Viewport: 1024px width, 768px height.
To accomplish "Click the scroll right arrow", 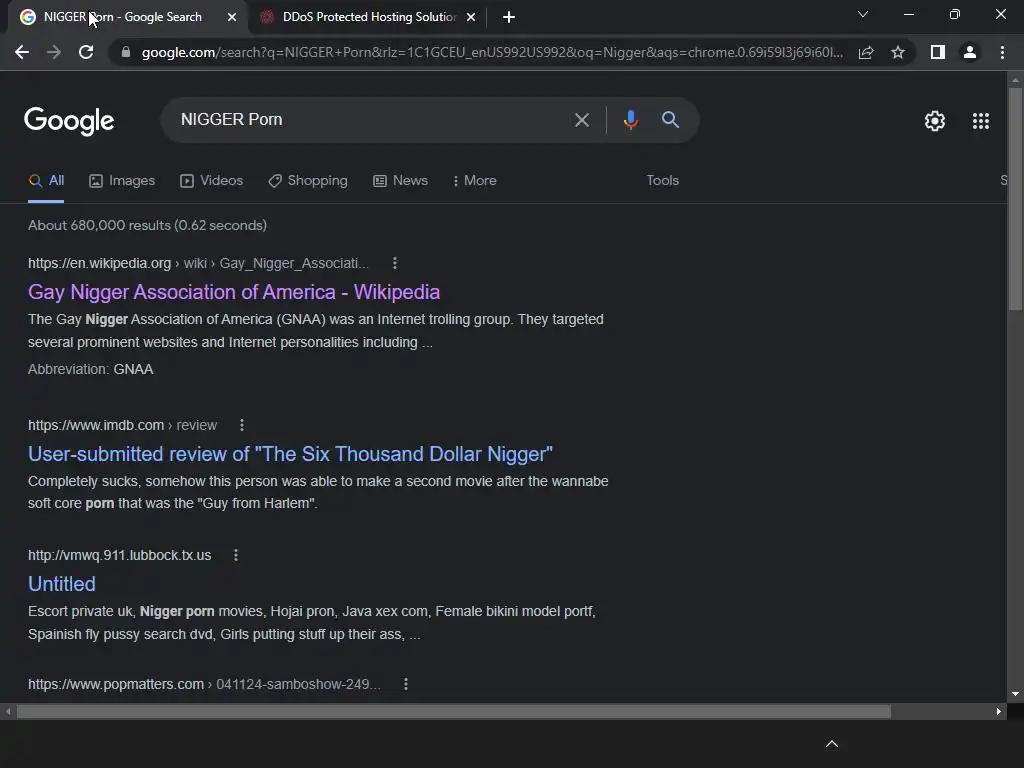I will point(999,711).
